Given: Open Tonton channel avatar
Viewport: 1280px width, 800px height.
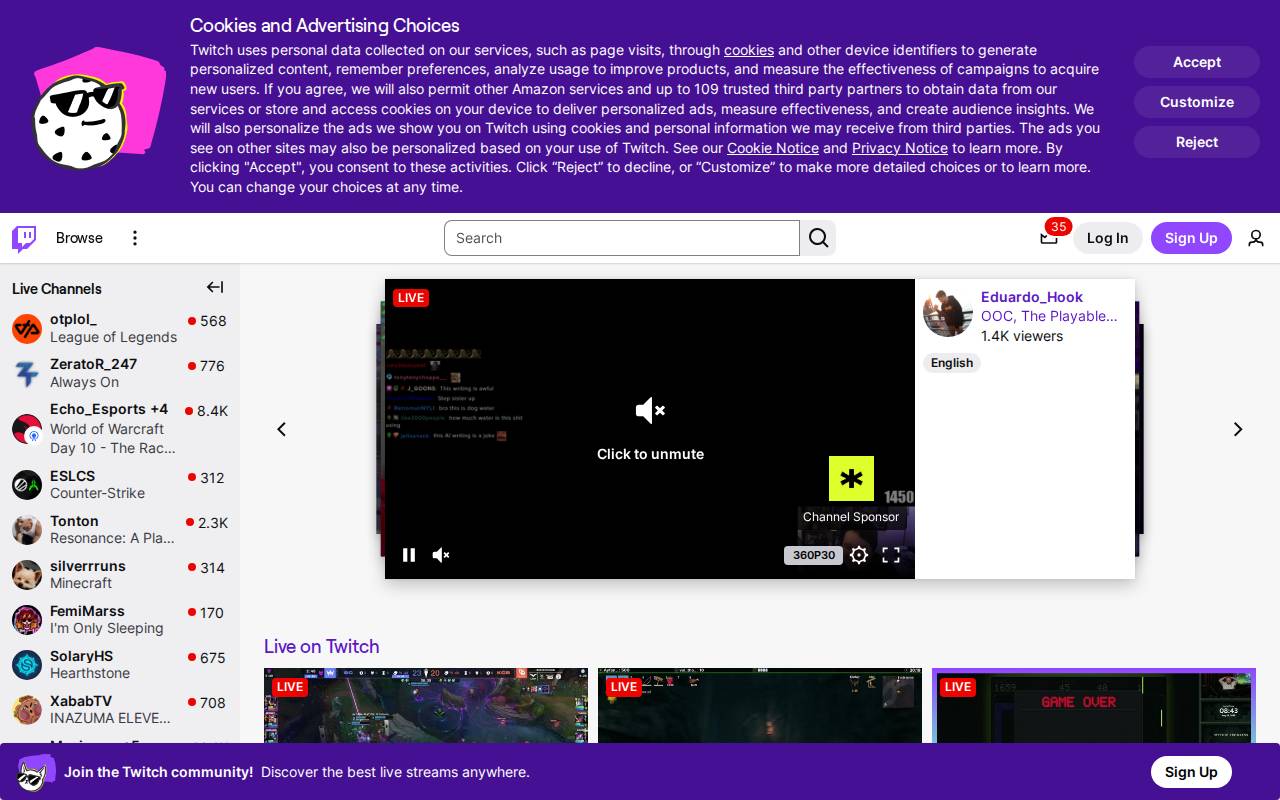Looking at the screenshot, I should [x=27, y=530].
